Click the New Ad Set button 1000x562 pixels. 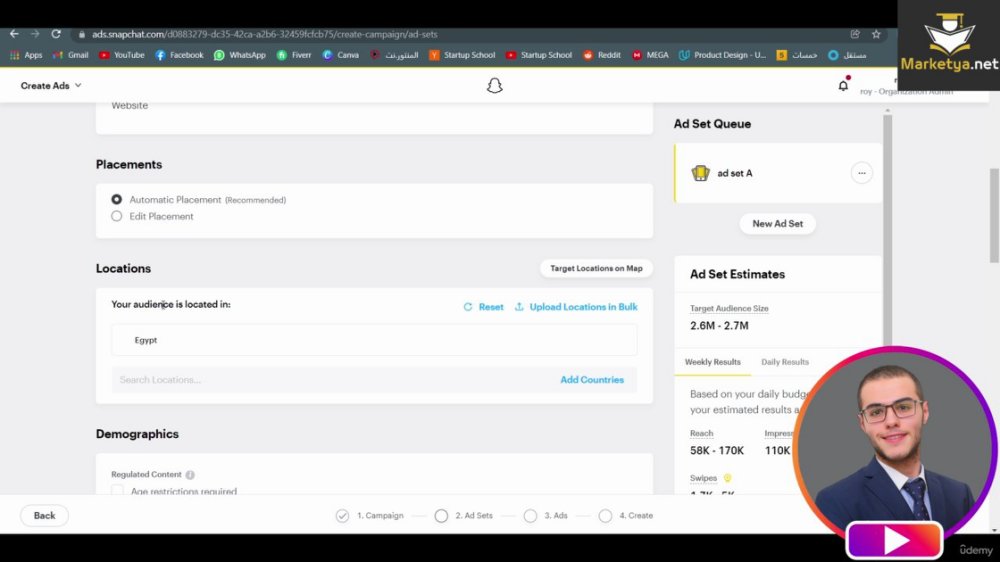coord(777,224)
